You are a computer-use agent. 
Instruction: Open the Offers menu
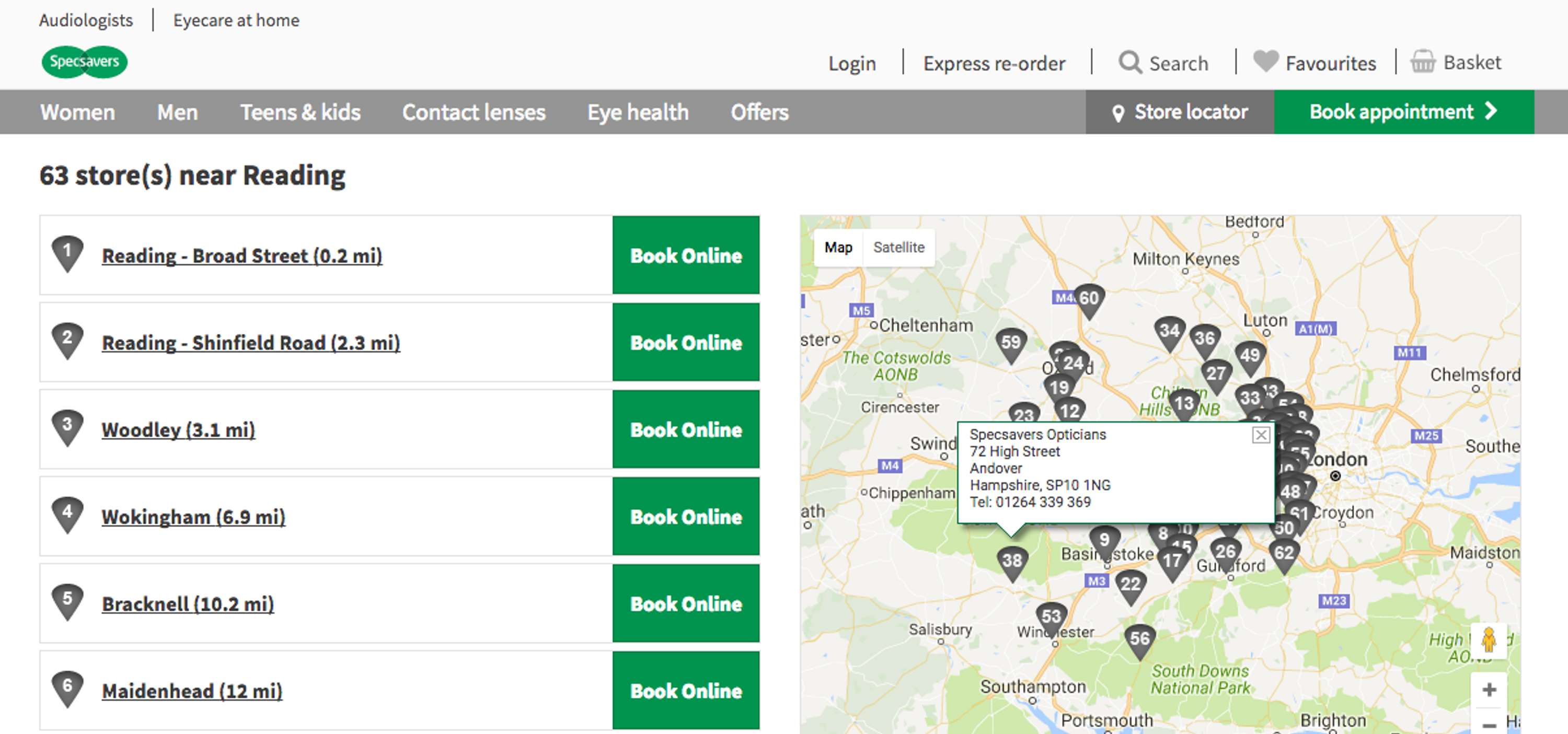point(759,113)
